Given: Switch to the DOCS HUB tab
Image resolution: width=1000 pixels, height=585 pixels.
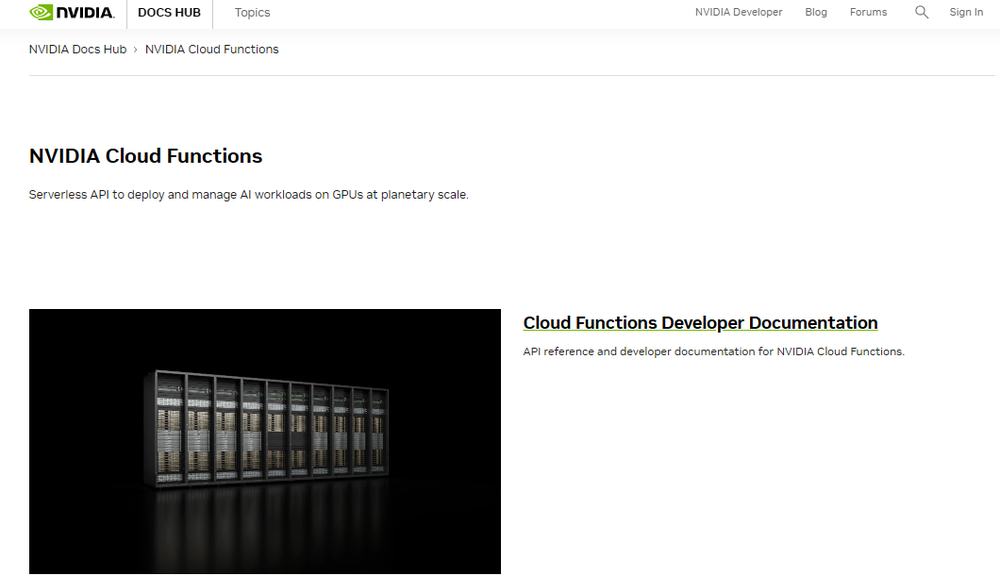Looking at the screenshot, I should (x=169, y=13).
